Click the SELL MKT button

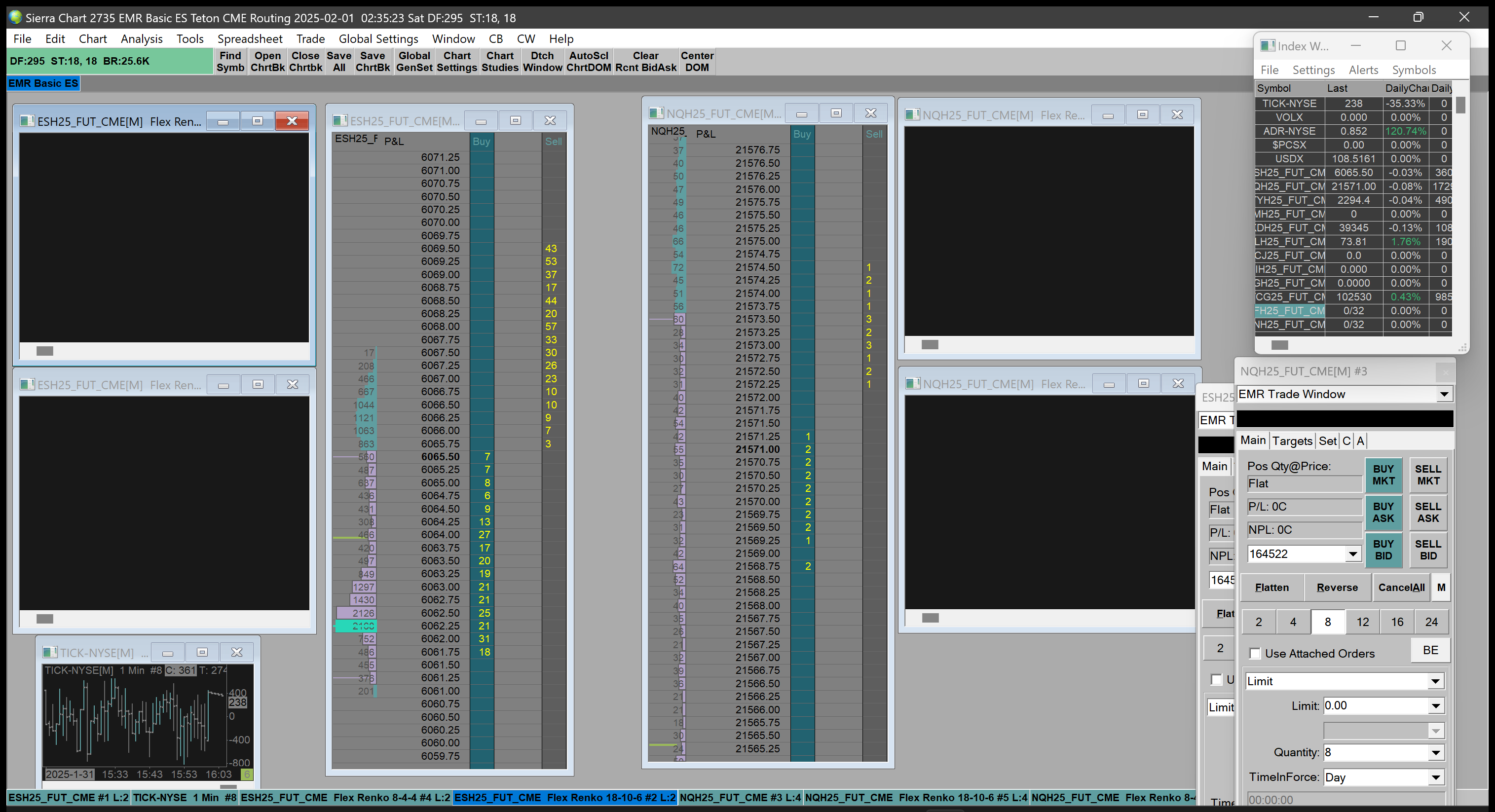tap(1428, 476)
